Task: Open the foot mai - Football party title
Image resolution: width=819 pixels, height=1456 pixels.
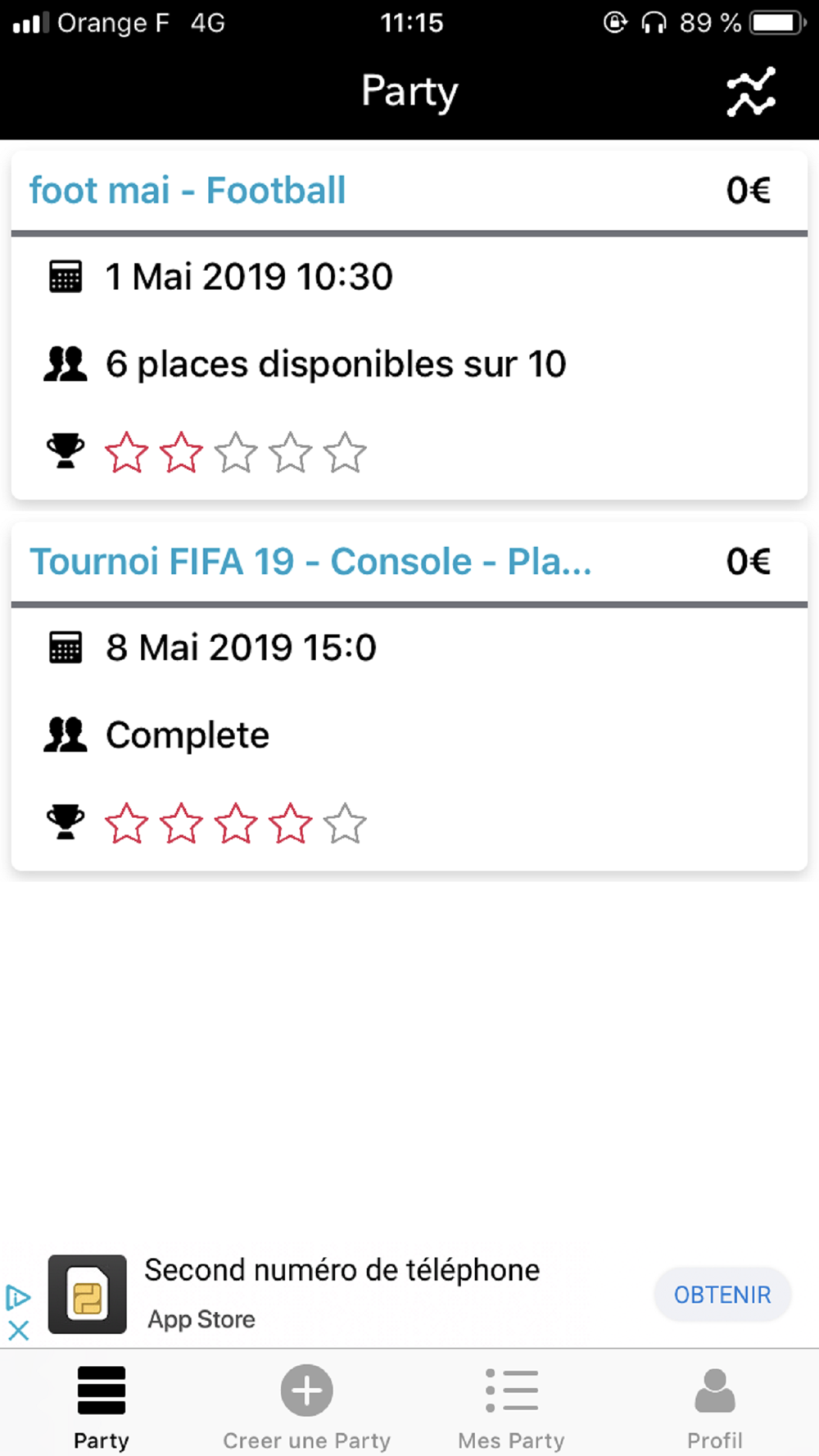Action: (188, 191)
